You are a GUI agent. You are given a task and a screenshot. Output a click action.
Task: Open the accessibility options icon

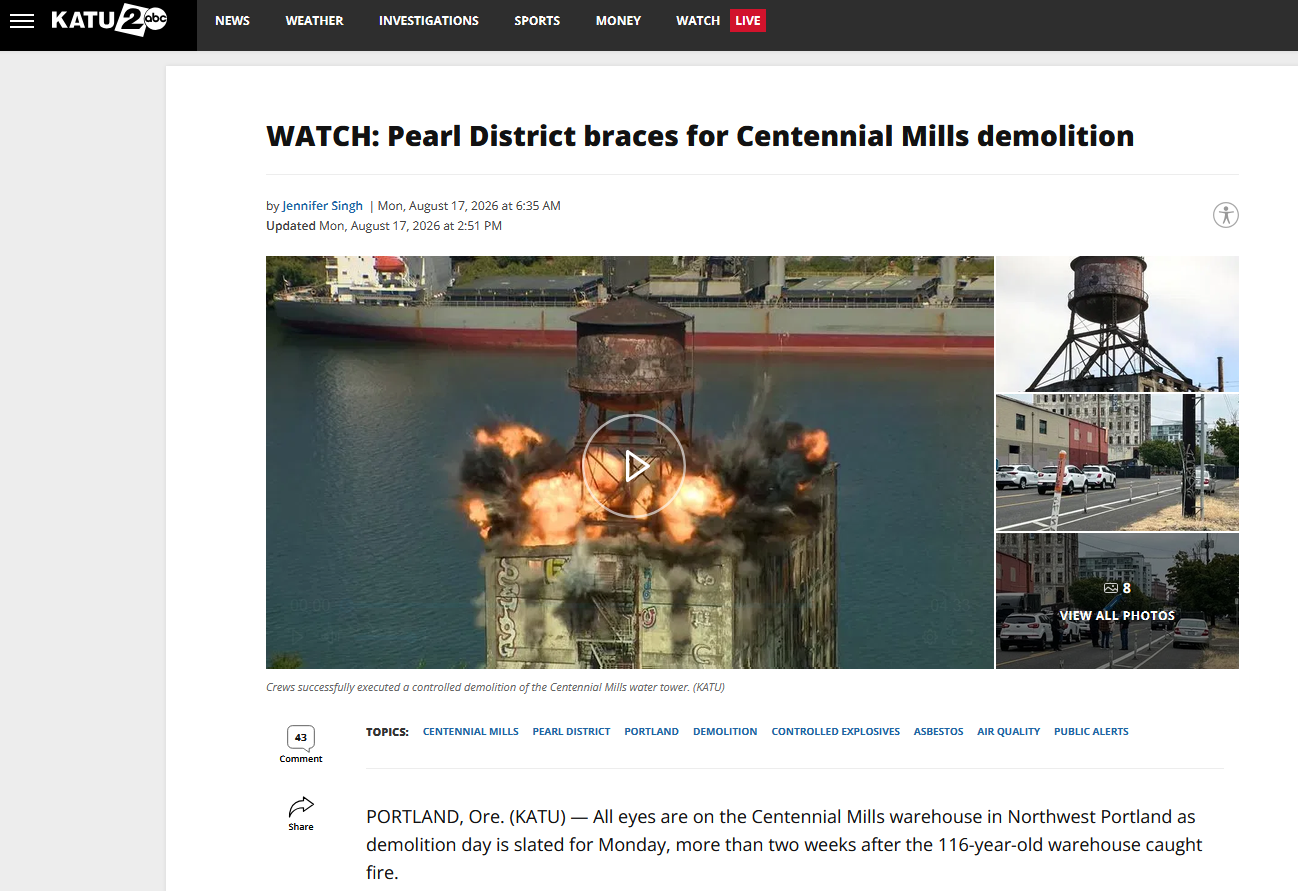pyautogui.click(x=1225, y=215)
